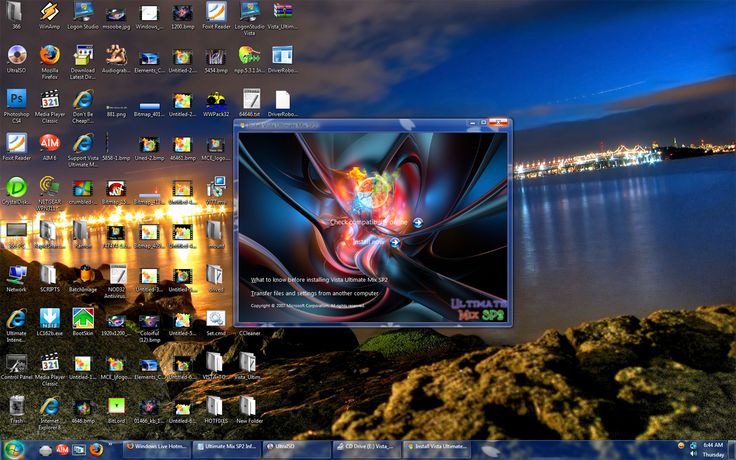Click the AIM 6 desktop icon
The image size is (736, 460).
coord(50,147)
